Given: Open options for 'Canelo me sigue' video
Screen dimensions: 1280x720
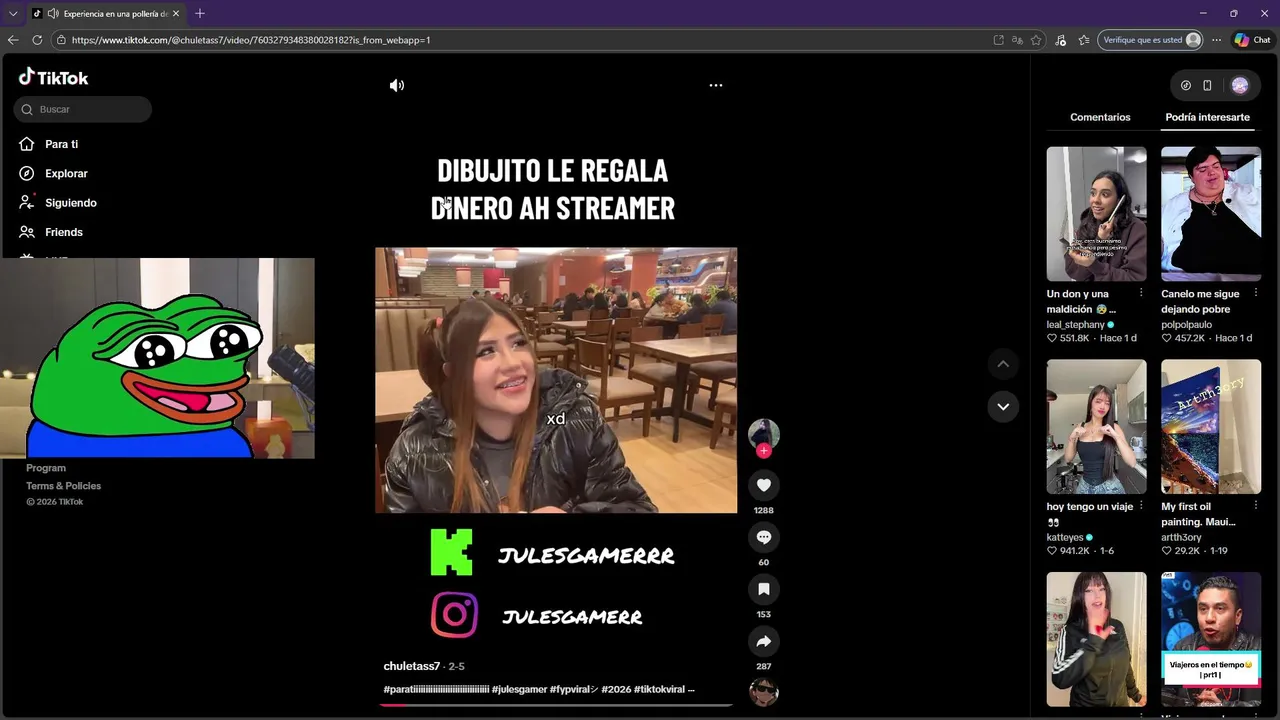Looking at the screenshot, I should coord(1255,293).
